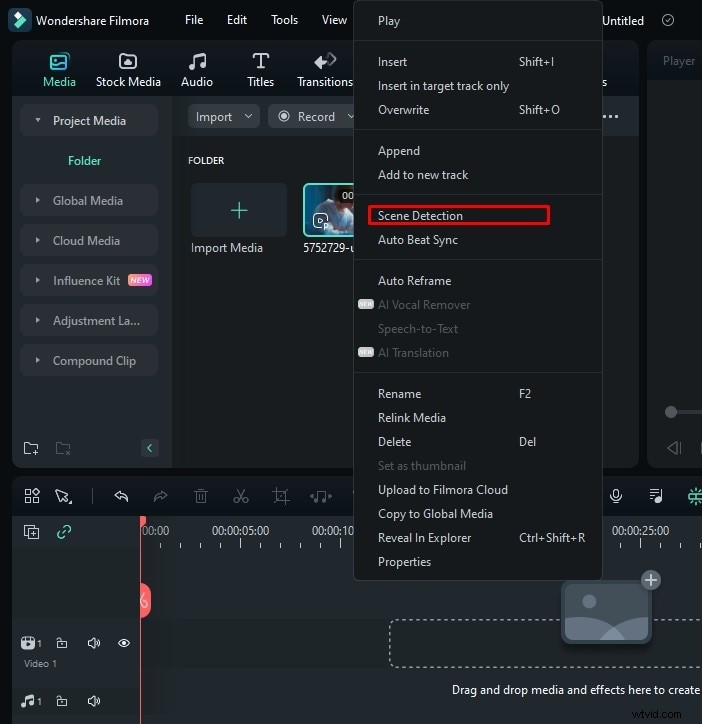Open the Tools menu

[284, 20]
